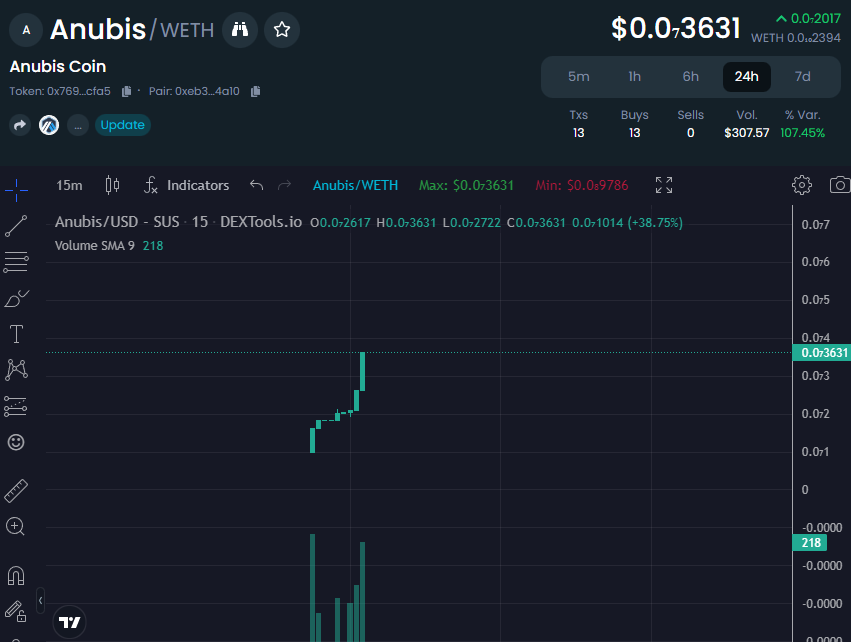Select the brush drawing tool
This screenshot has height=642, width=851.
[x=16, y=298]
